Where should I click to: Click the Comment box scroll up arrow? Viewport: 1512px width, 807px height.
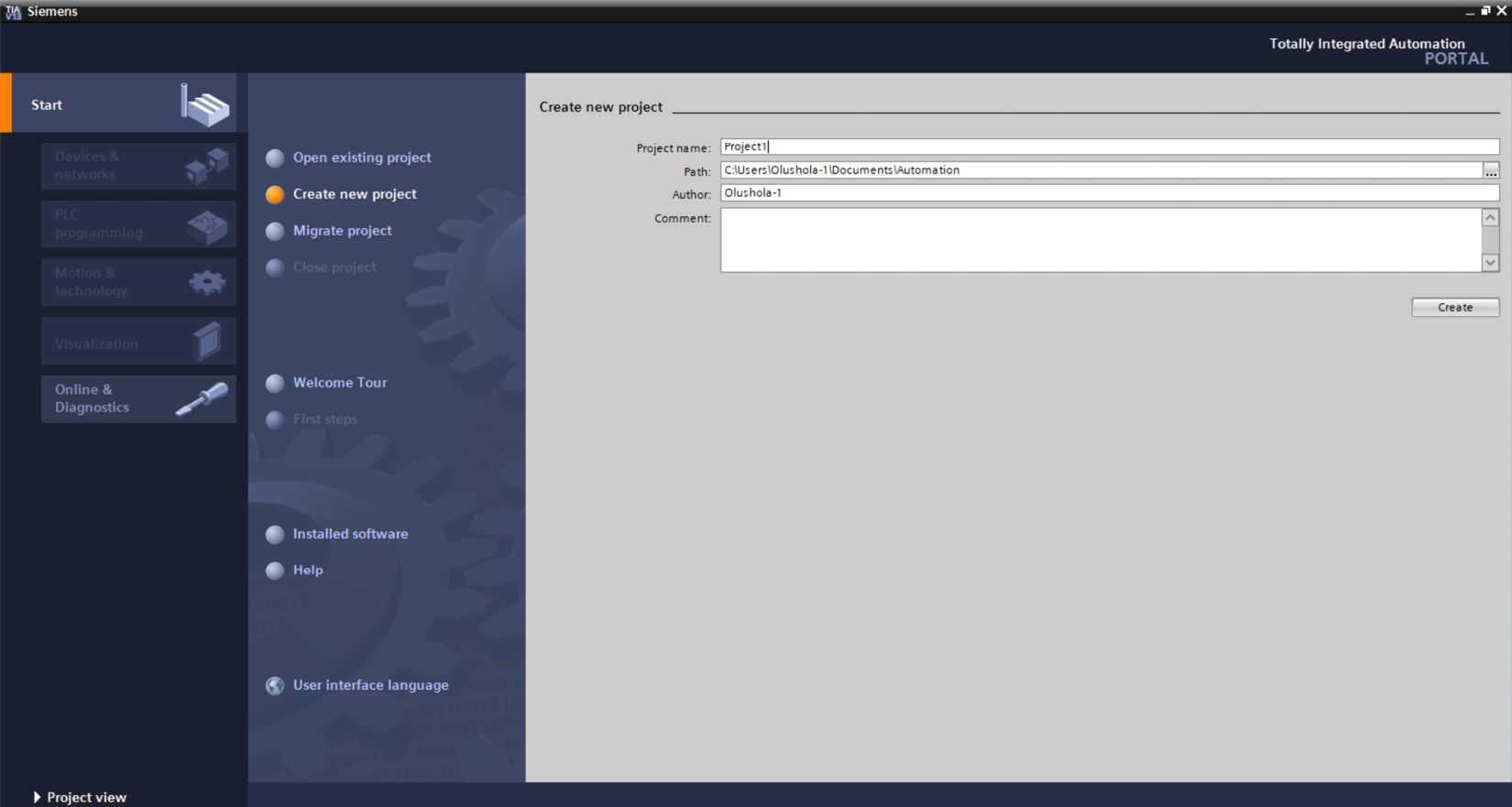pos(1491,218)
